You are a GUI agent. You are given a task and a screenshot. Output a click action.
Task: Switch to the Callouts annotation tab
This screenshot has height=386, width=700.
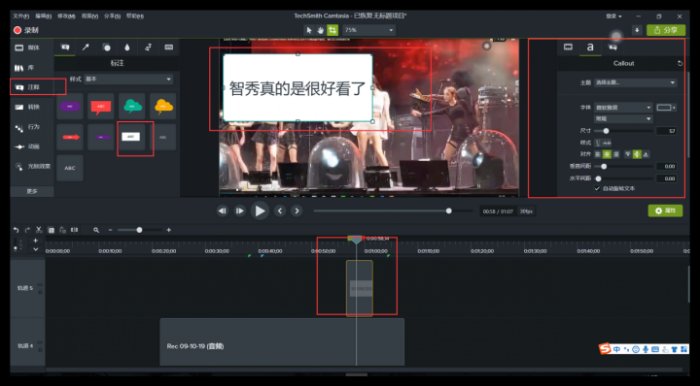(65, 47)
